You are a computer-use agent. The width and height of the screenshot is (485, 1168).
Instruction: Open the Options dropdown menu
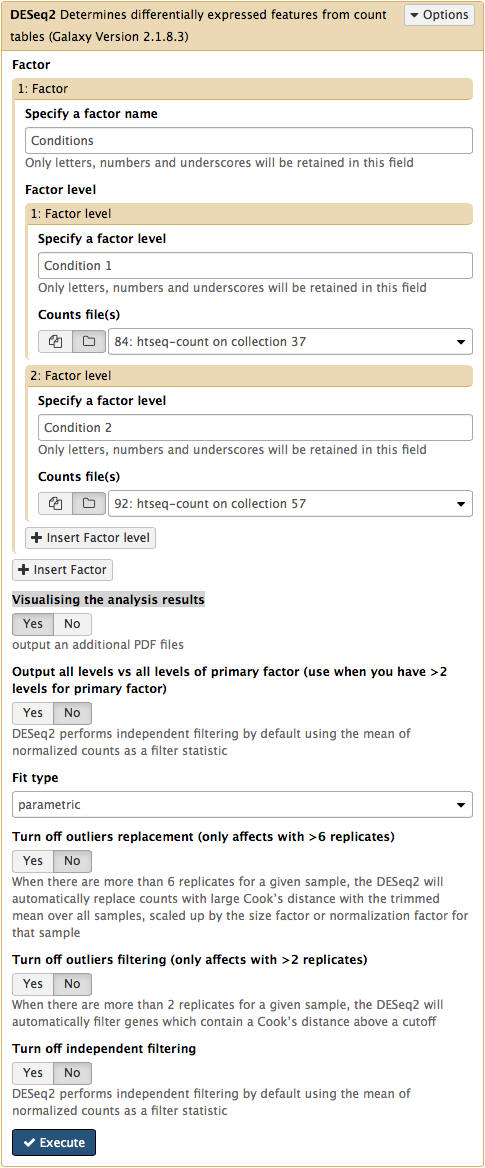click(x=439, y=15)
